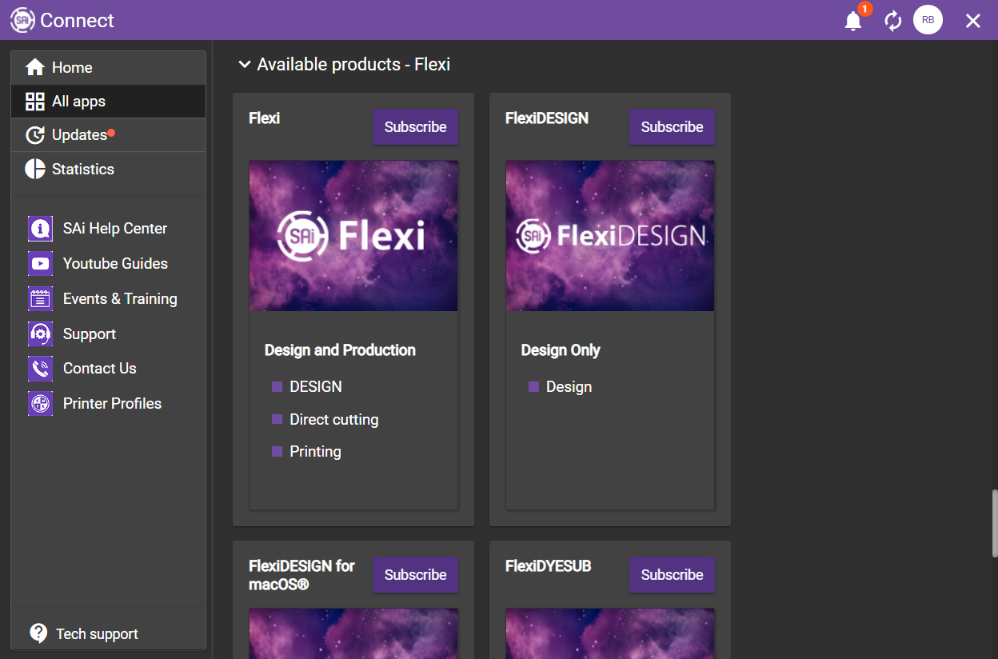Open SAi Help Center info icon

pos(39,228)
